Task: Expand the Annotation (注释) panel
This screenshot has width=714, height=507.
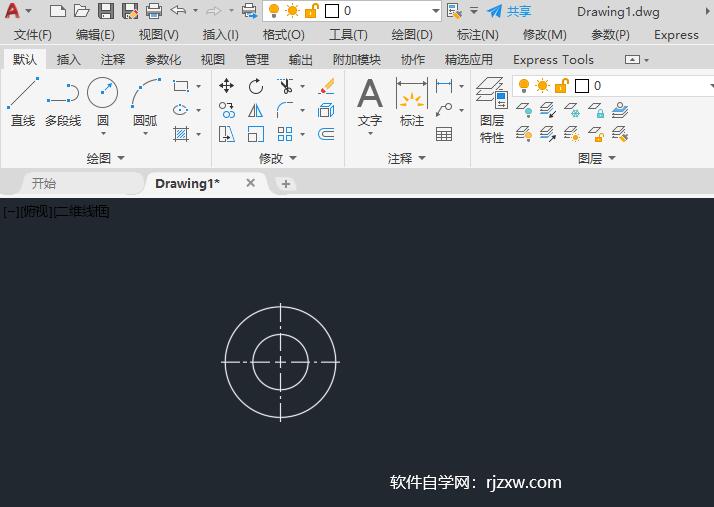Action: pos(407,158)
